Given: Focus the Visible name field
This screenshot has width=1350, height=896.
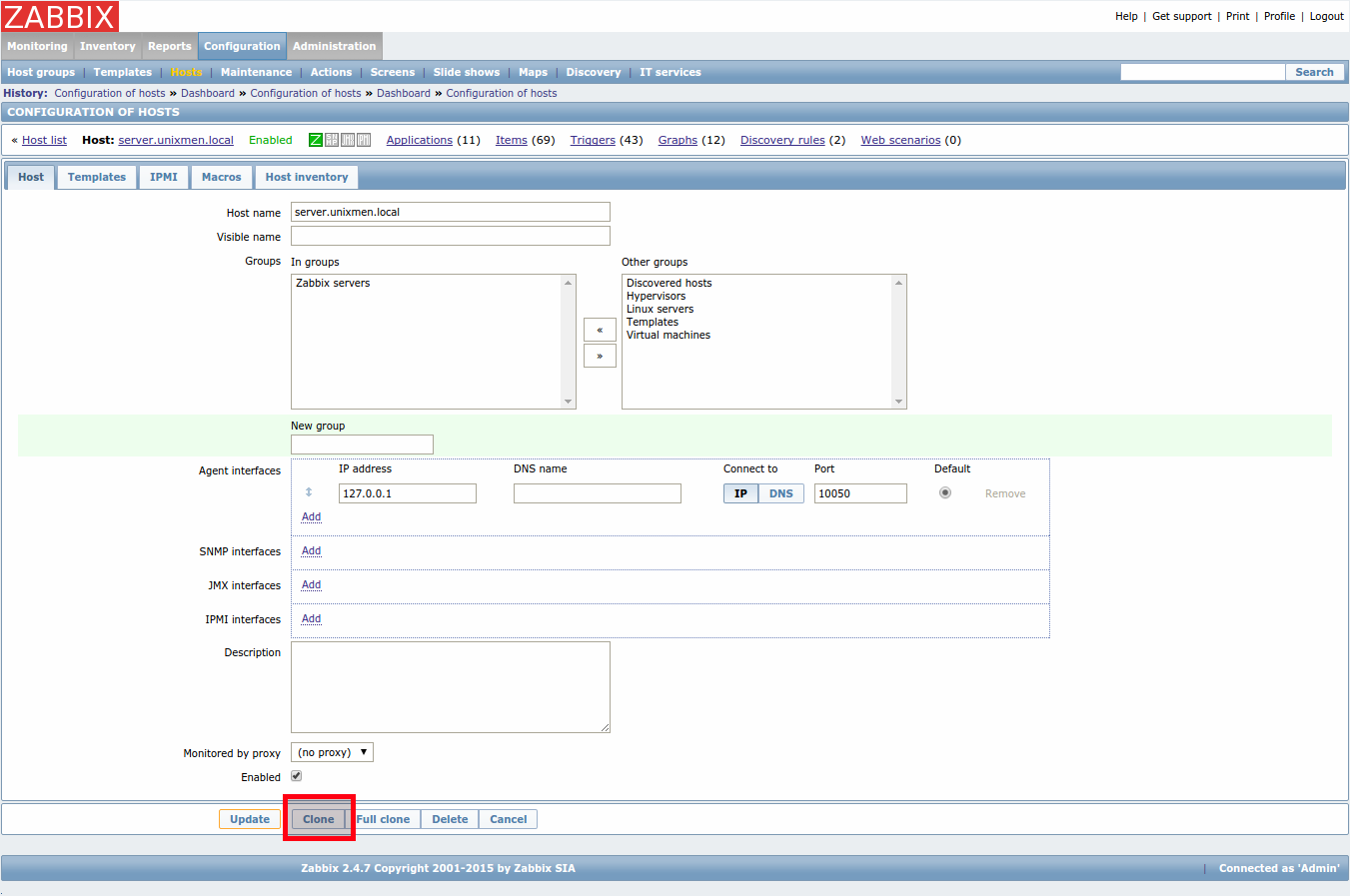Looking at the screenshot, I should click(451, 236).
